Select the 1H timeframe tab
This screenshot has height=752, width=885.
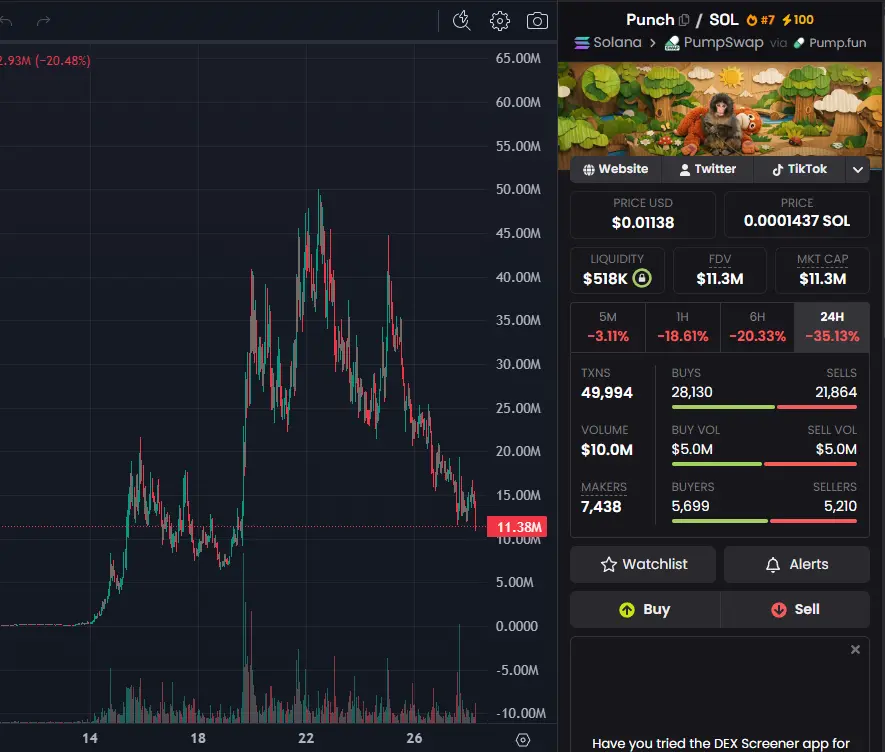pos(682,327)
